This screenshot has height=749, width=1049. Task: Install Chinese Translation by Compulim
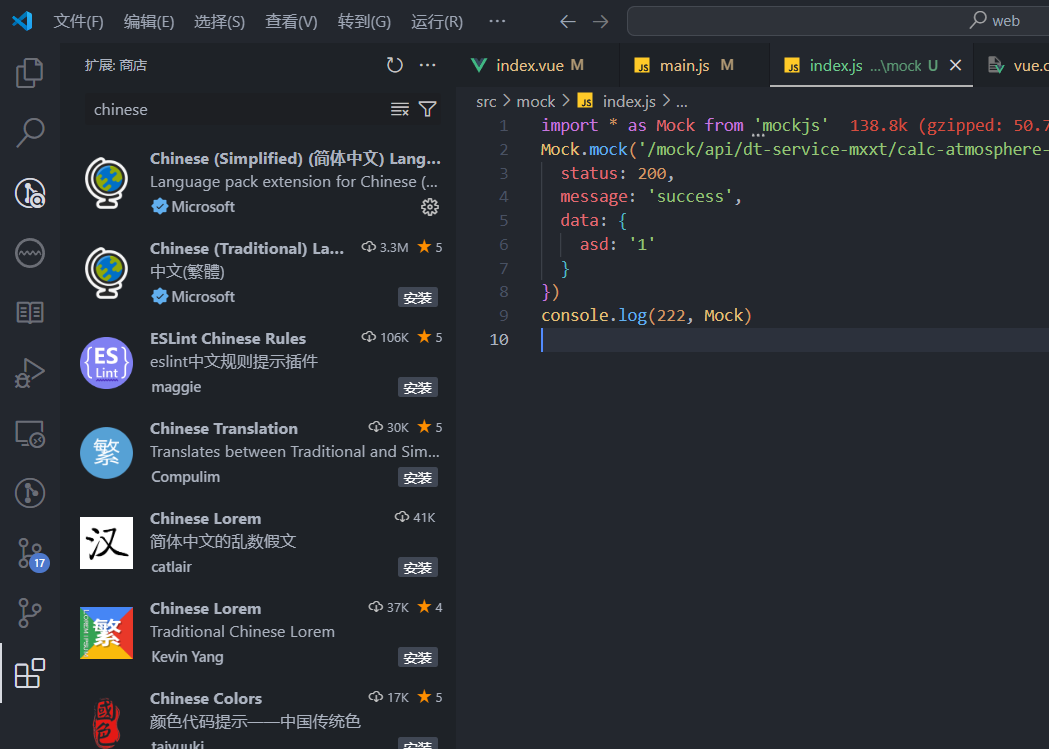click(x=417, y=477)
